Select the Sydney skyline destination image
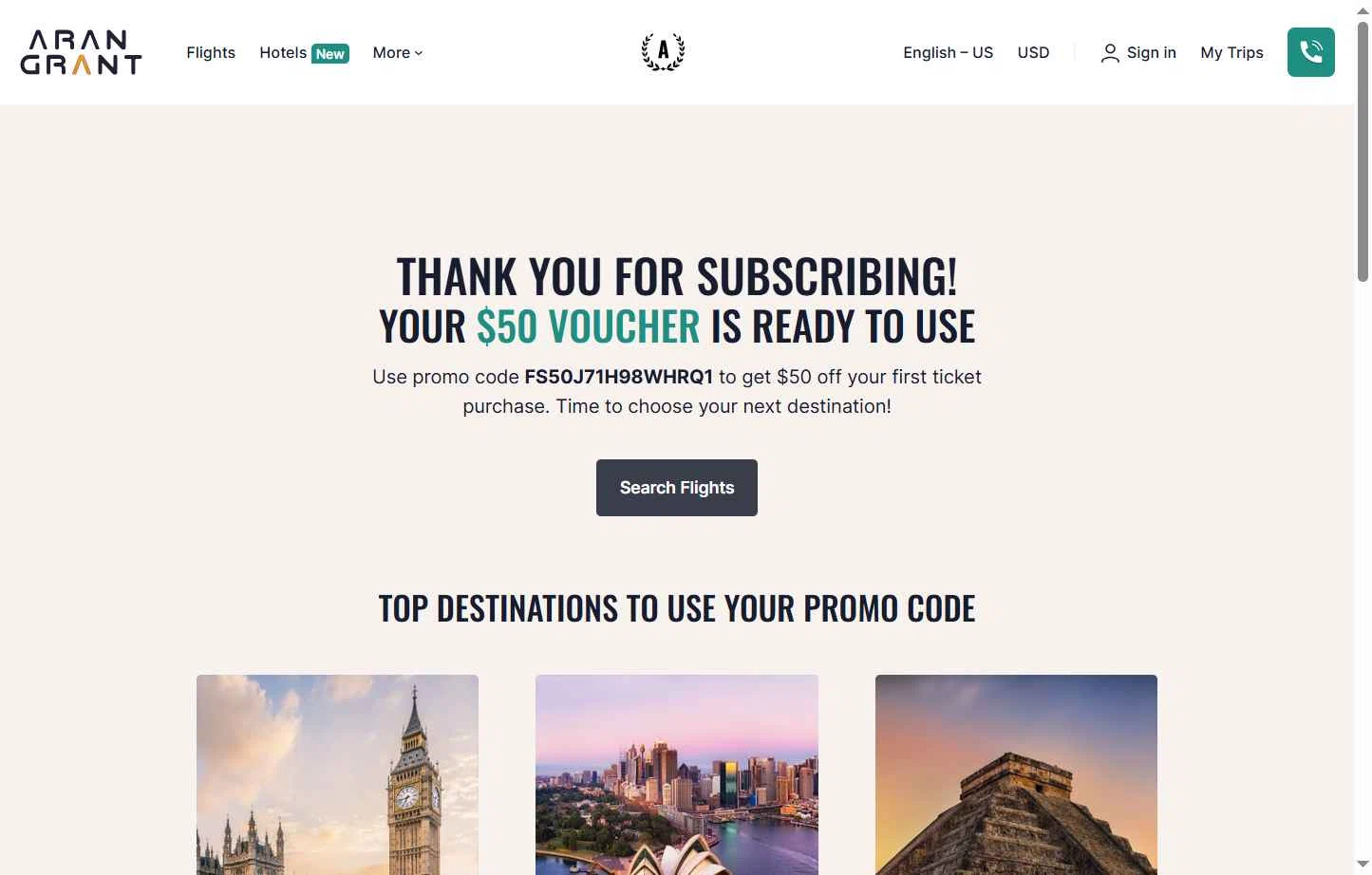Image resolution: width=1372 pixels, height=875 pixels. pos(677,774)
